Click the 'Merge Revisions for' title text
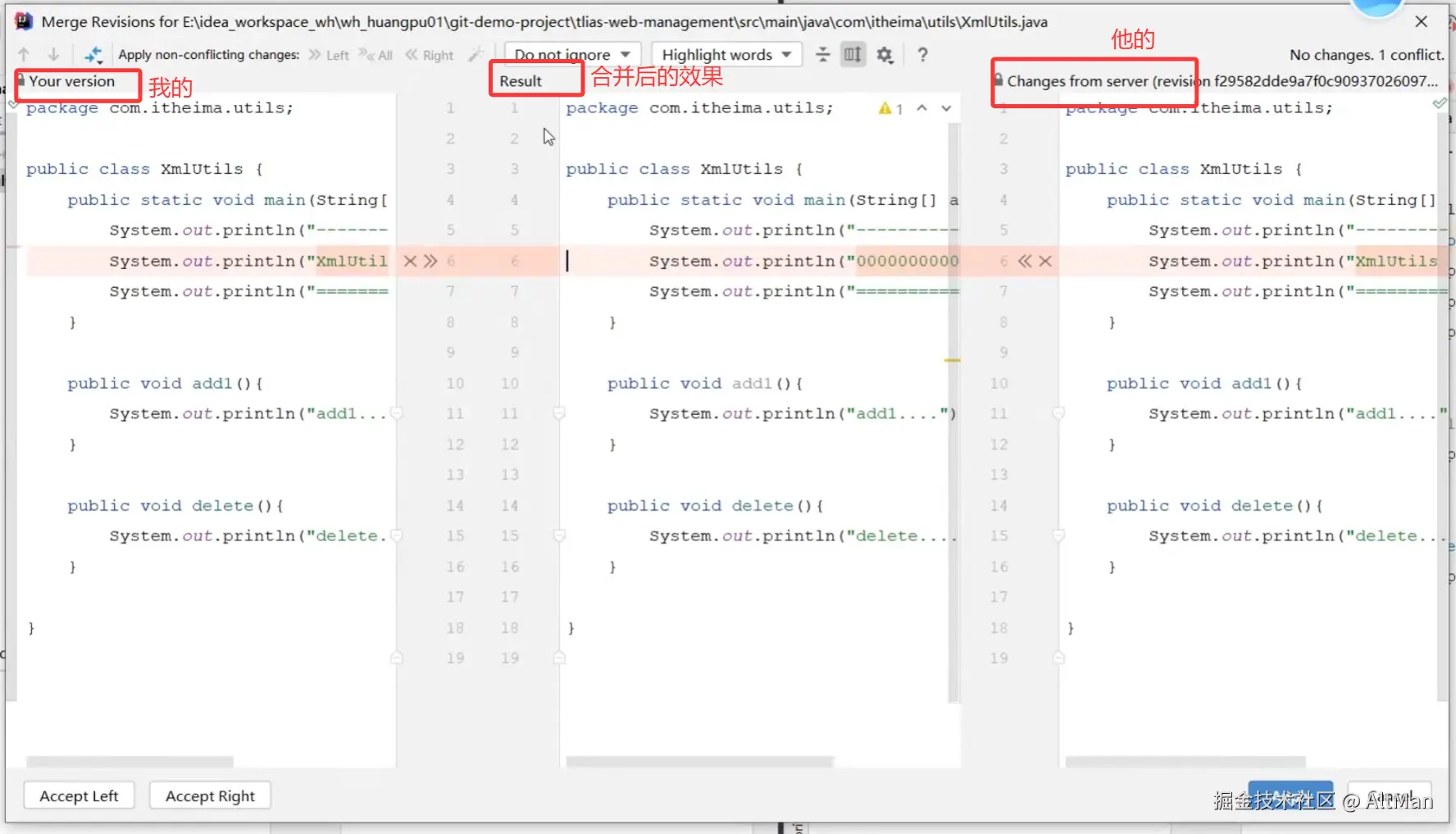The height and width of the screenshot is (834, 1456). (544, 22)
